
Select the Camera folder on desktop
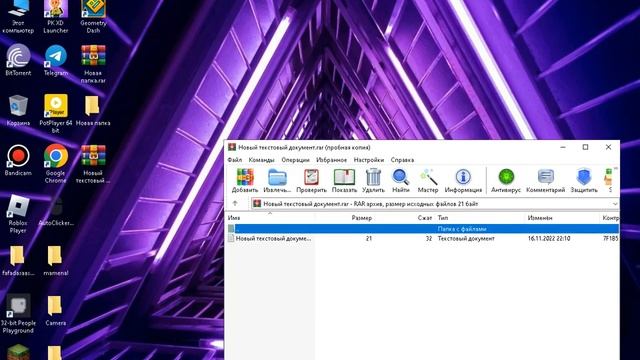pos(56,310)
